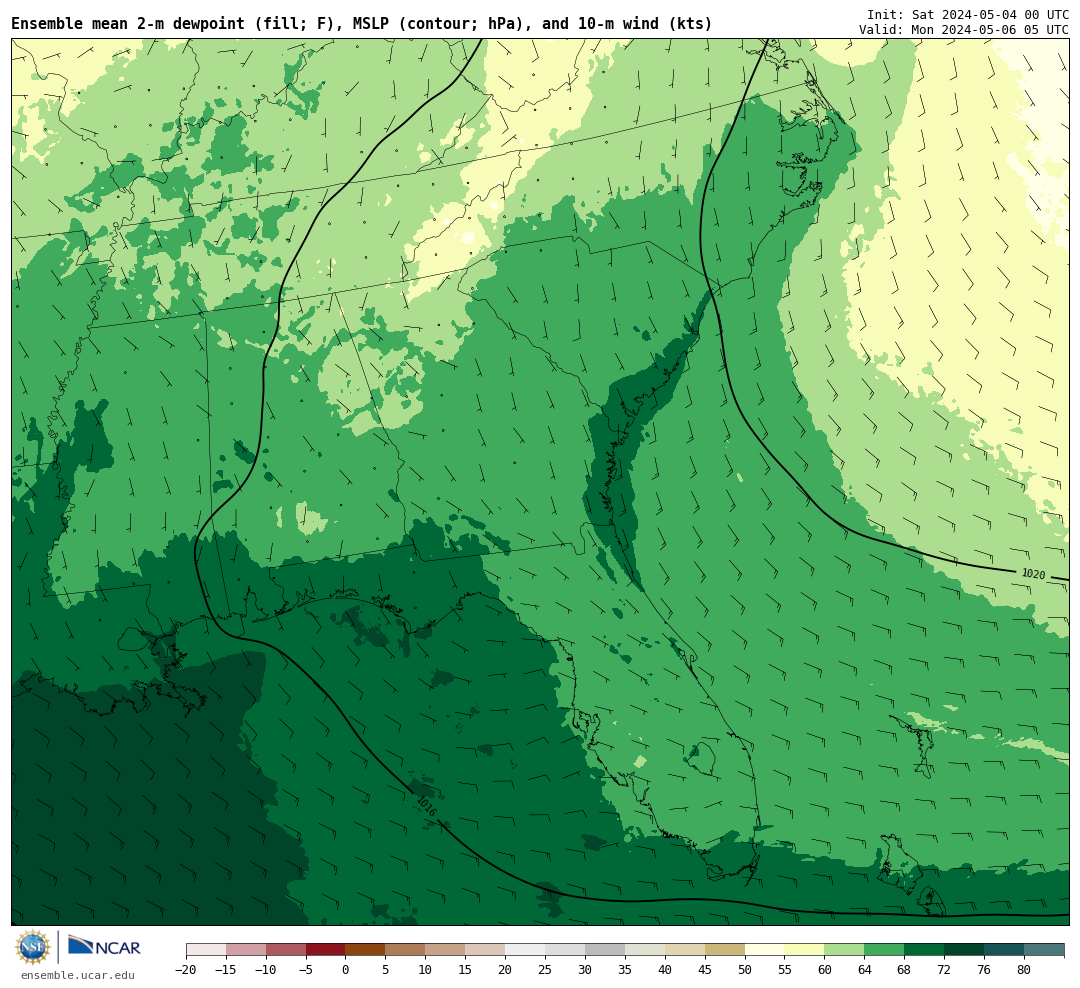This screenshot has width=1080, height=988.
Task: Click the colorbar swatch between 15 and 20
Action: point(486,950)
